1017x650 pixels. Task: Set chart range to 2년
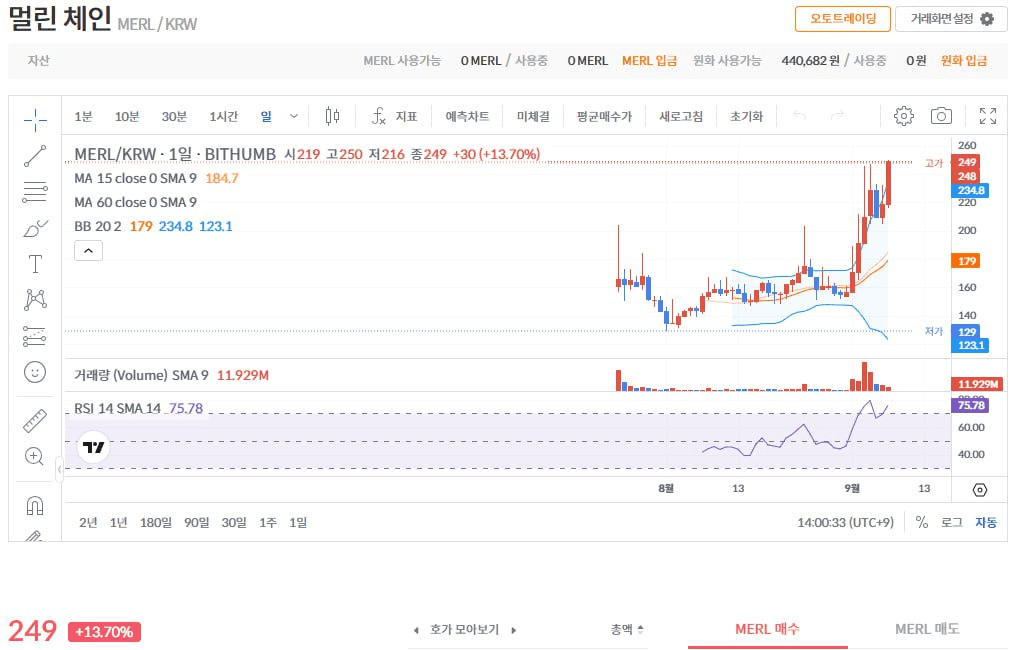[88, 522]
